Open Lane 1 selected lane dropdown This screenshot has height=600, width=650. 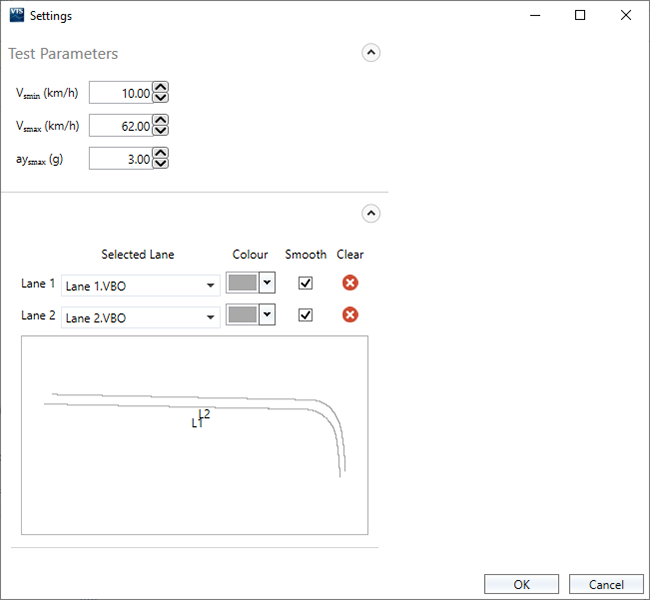click(141, 285)
